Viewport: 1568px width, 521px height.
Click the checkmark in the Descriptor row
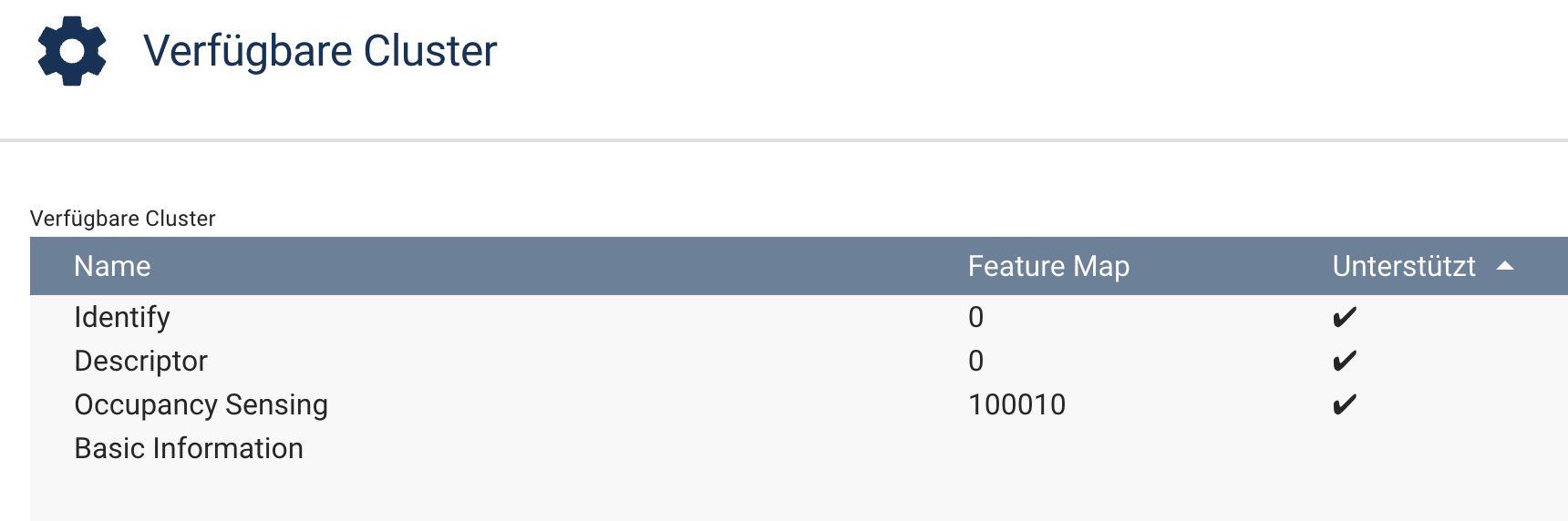[1344, 362]
